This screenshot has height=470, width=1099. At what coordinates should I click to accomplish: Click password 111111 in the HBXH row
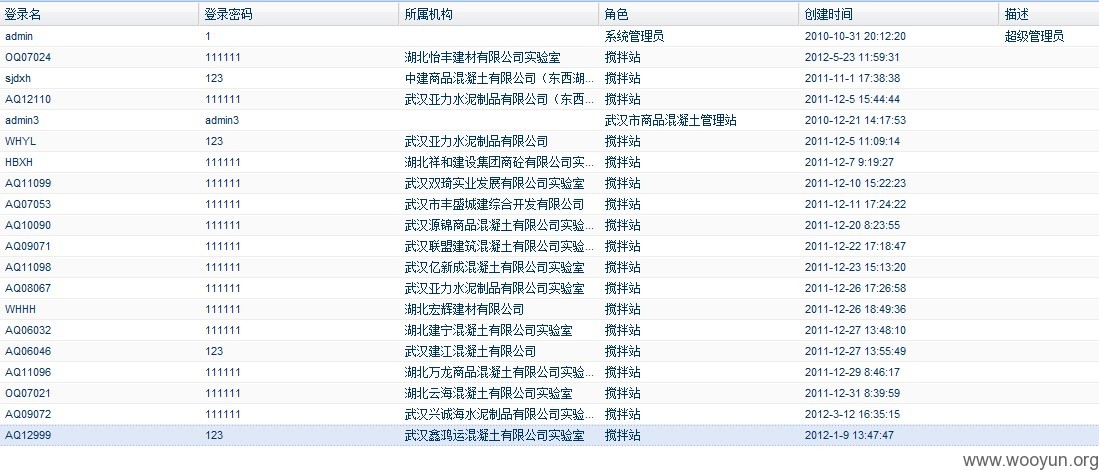coord(223,163)
